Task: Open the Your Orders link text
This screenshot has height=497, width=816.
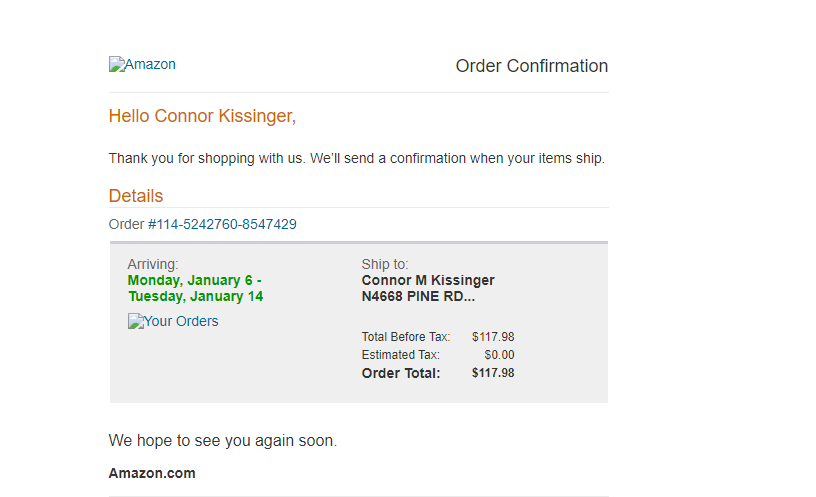Action: (x=181, y=321)
